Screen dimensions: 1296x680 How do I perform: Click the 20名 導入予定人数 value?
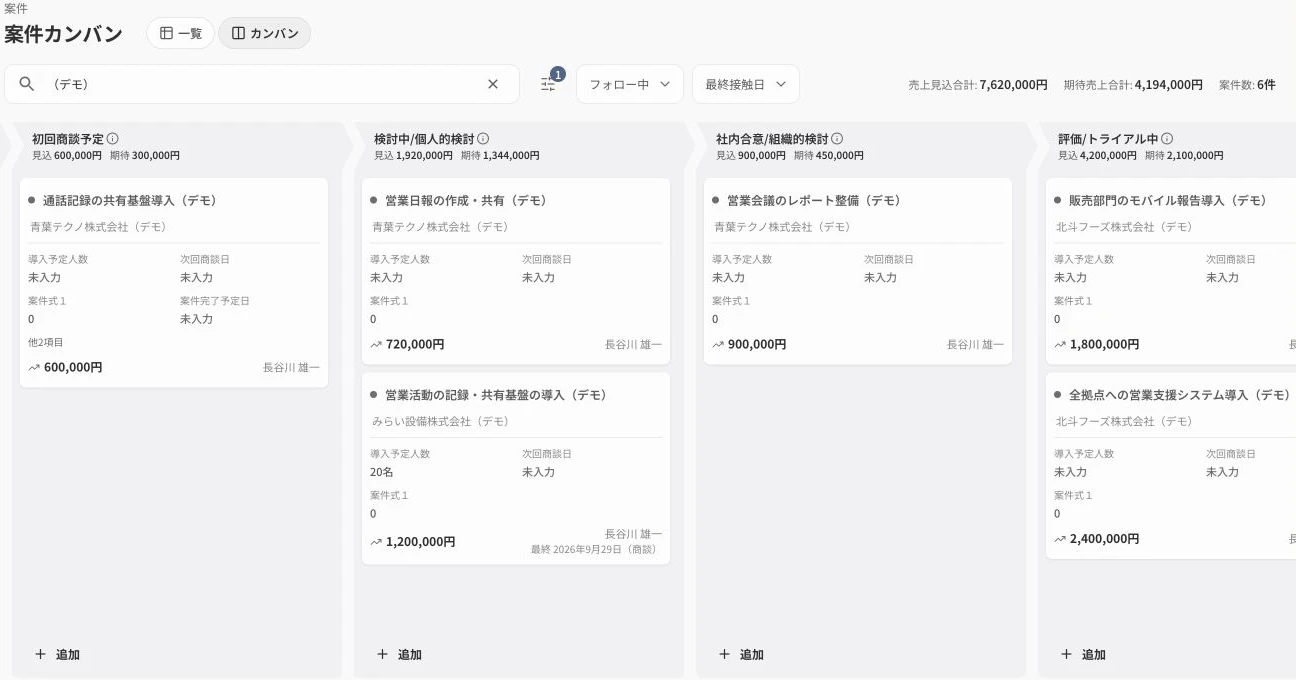pyautogui.click(x=382, y=472)
